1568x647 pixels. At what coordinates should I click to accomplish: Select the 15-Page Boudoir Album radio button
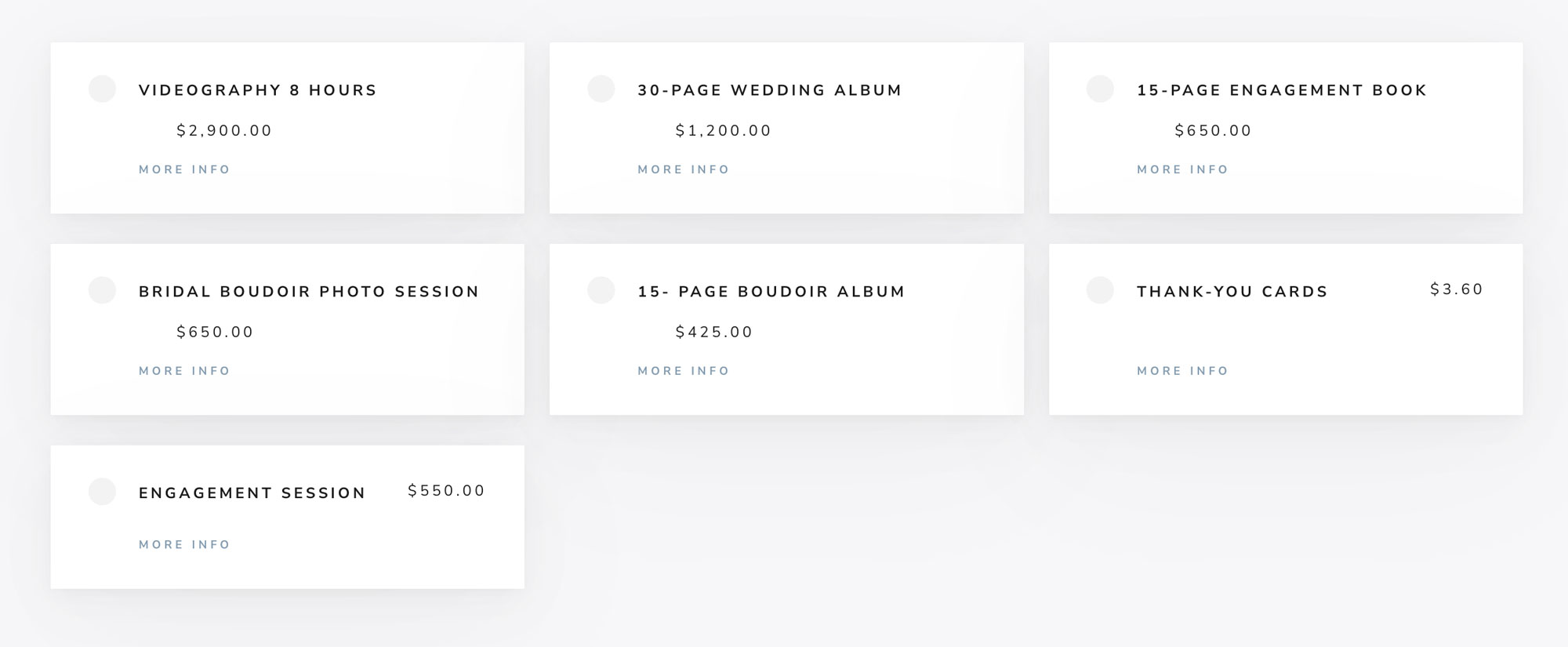click(x=601, y=290)
